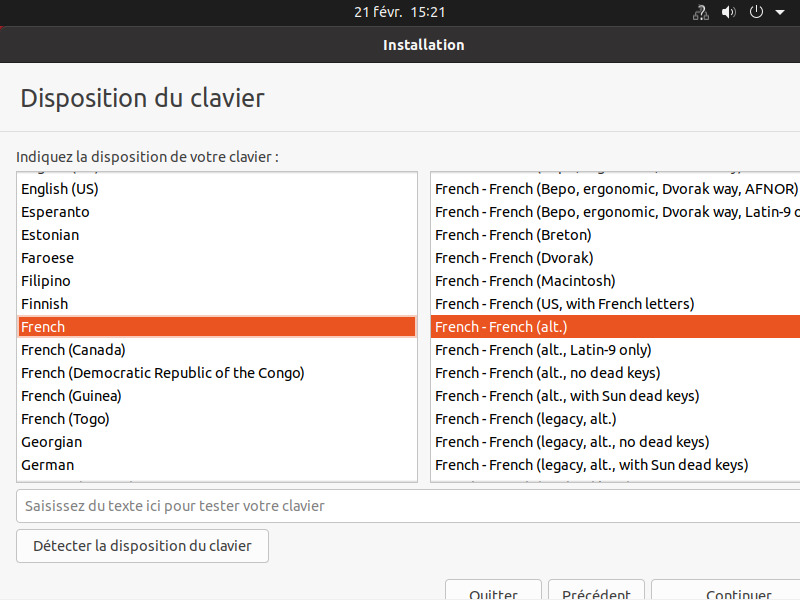Click the network connection icon in top bar
800x600 pixels.
[x=701, y=13]
